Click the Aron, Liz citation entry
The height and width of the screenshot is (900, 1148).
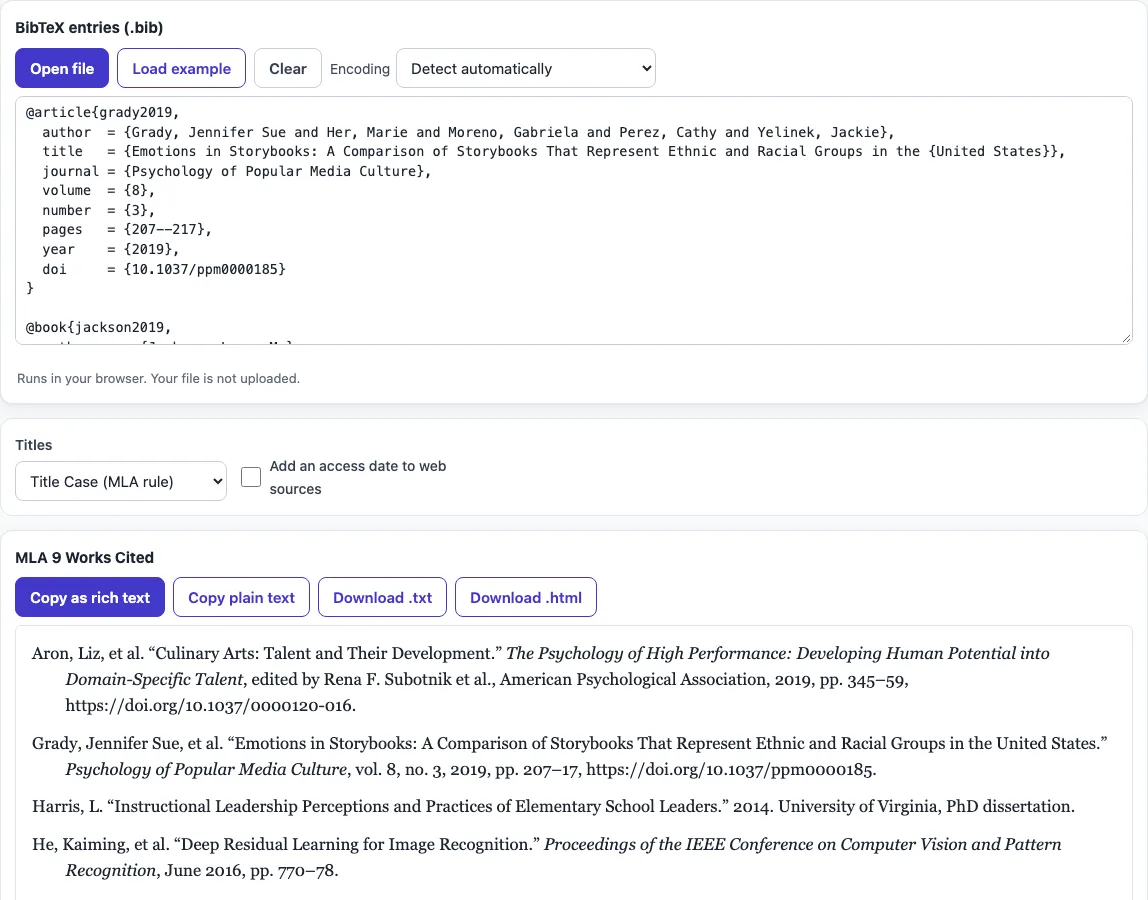pos(542,679)
